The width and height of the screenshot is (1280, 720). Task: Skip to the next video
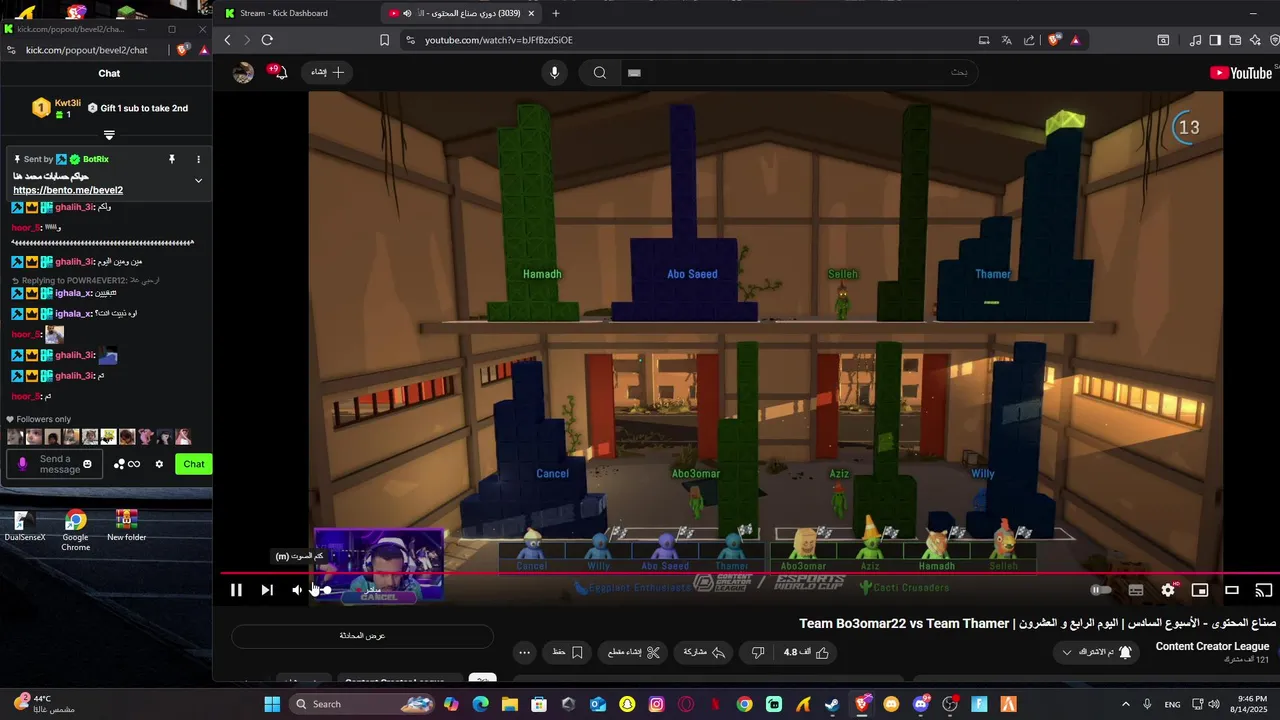267,590
